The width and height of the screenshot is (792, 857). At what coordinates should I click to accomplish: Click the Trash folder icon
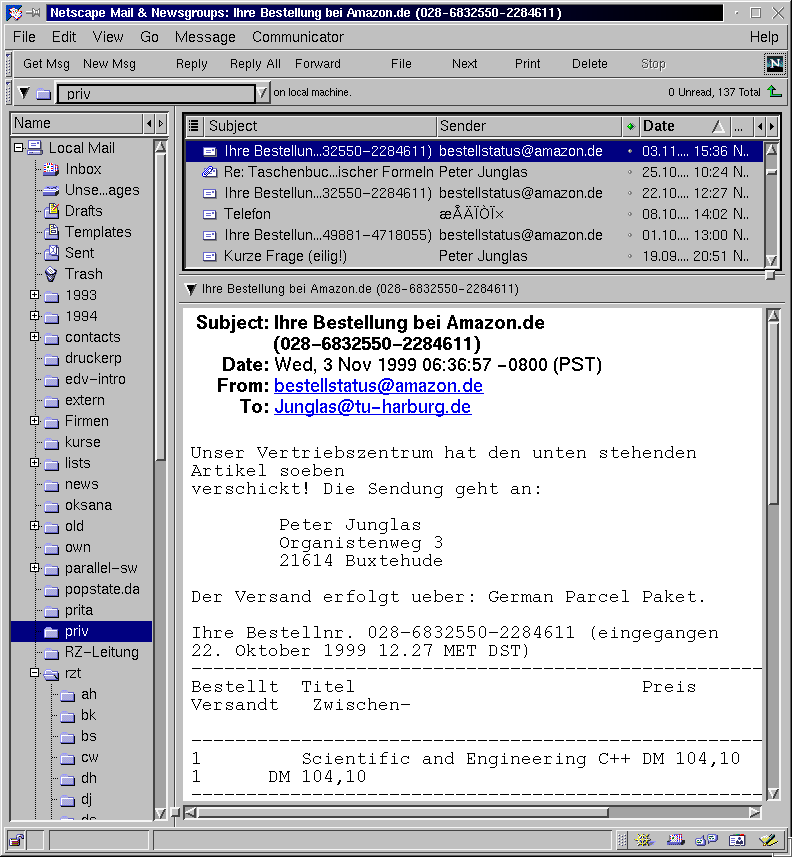click(x=51, y=274)
